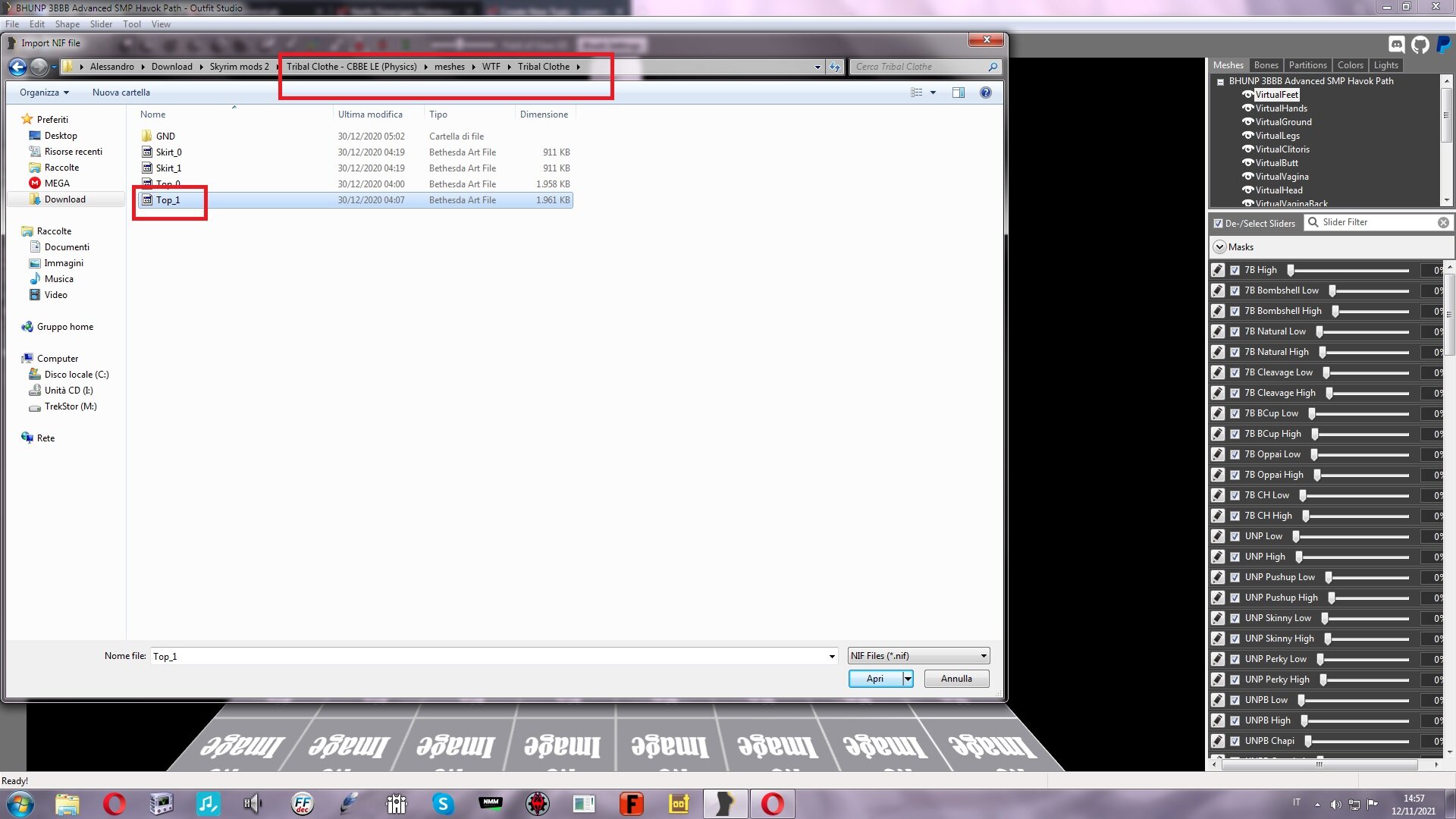Uncheck the UNP Skinny High checkbox
This screenshot has width=1456, height=819.
click(x=1235, y=639)
